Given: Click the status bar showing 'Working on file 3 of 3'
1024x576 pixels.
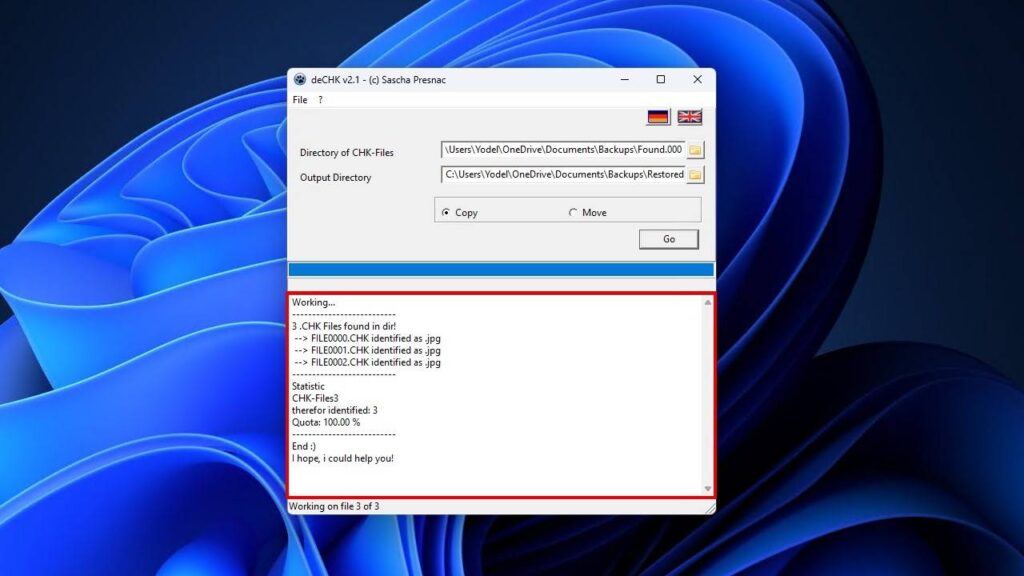Looking at the screenshot, I should [450, 506].
